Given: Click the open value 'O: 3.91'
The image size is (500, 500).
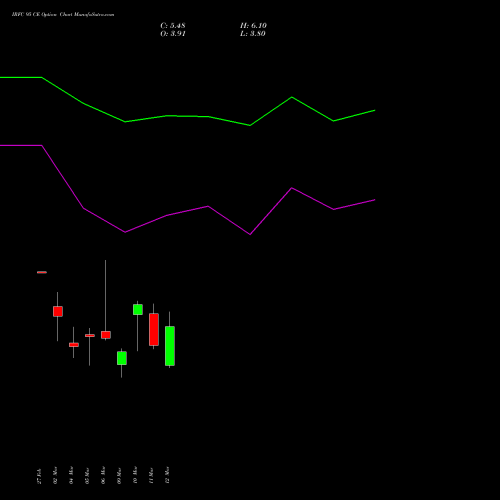Looking at the screenshot, I should (x=173, y=34).
